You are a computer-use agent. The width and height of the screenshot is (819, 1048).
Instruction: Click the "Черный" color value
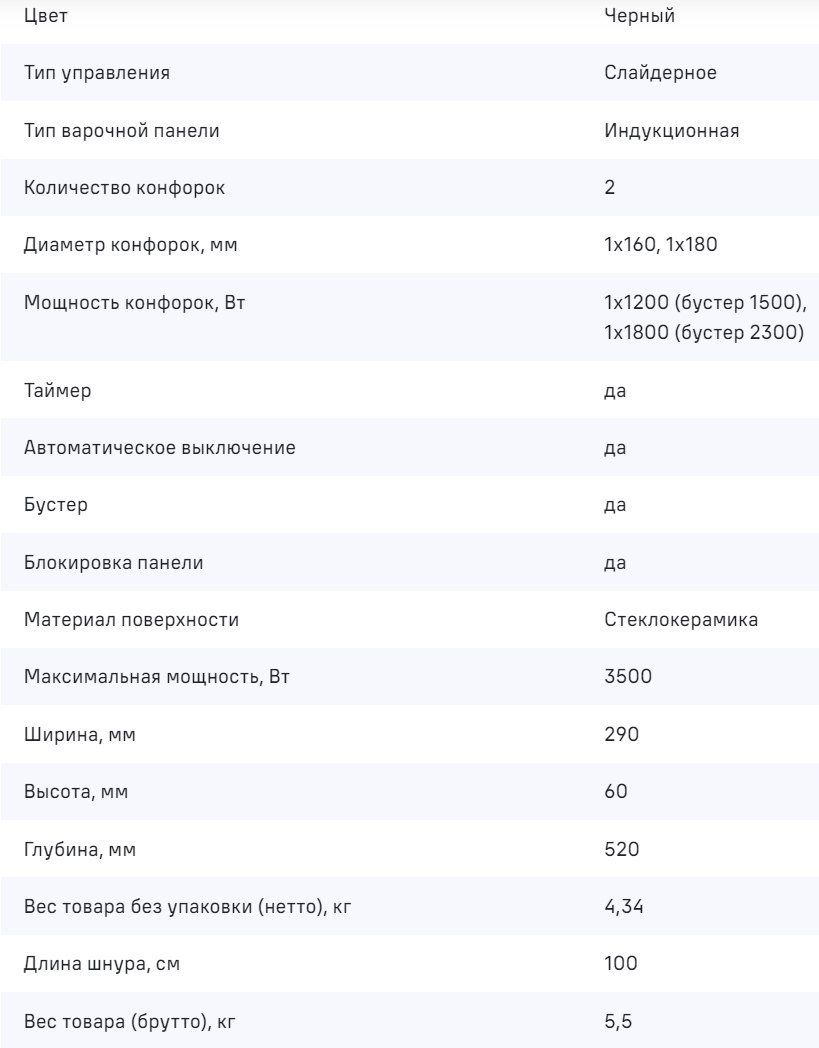(x=632, y=17)
